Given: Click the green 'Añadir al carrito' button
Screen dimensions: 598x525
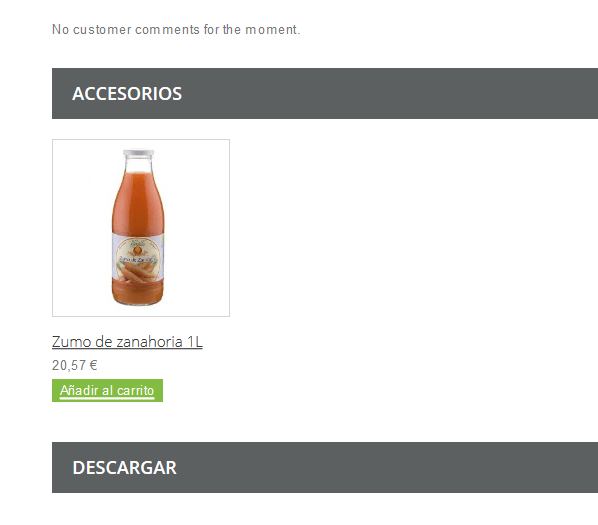Looking at the screenshot, I should 107,390.
